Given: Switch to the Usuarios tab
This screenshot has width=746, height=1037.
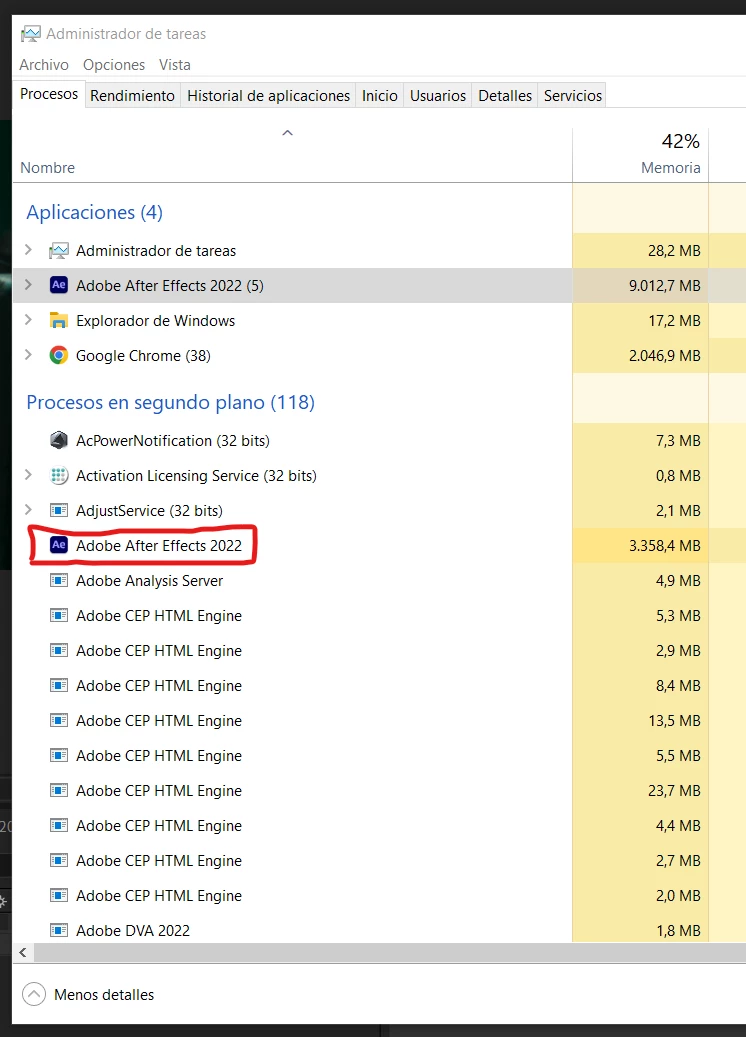Looking at the screenshot, I should [438, 96].
